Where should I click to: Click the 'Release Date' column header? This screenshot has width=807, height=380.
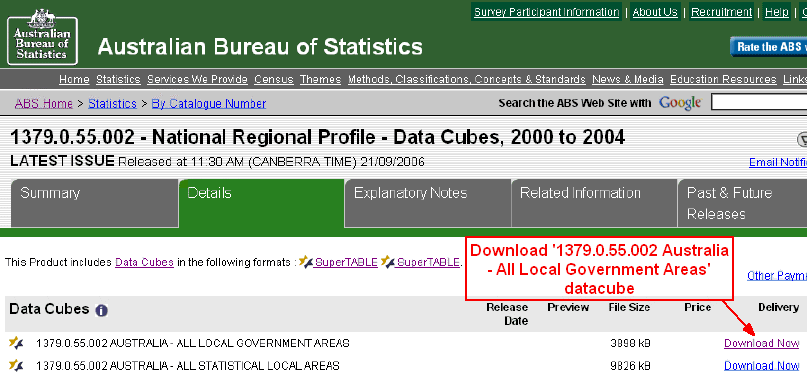[x=507, y=314]
